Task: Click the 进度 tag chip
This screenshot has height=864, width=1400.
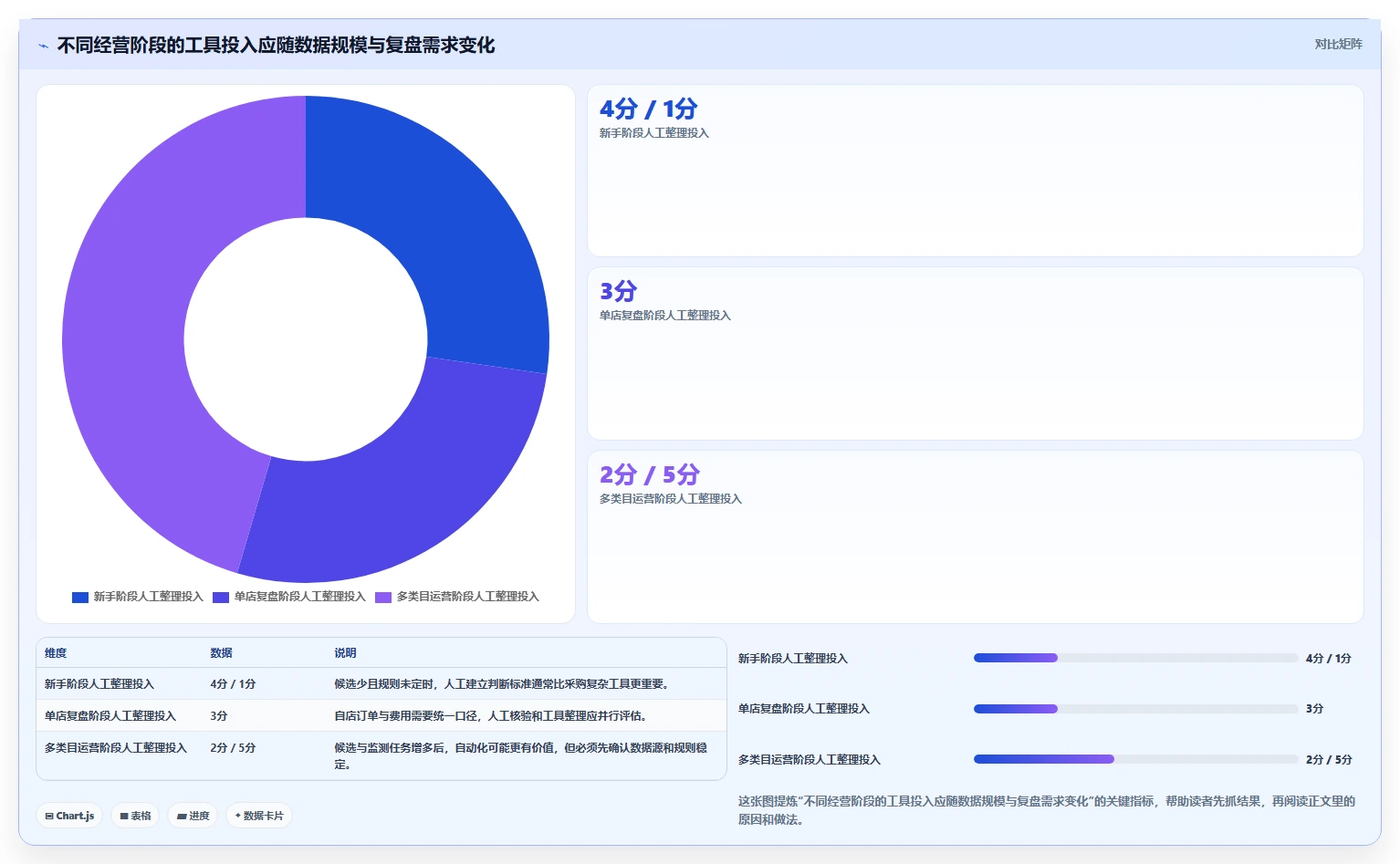Action: [193, 816]
